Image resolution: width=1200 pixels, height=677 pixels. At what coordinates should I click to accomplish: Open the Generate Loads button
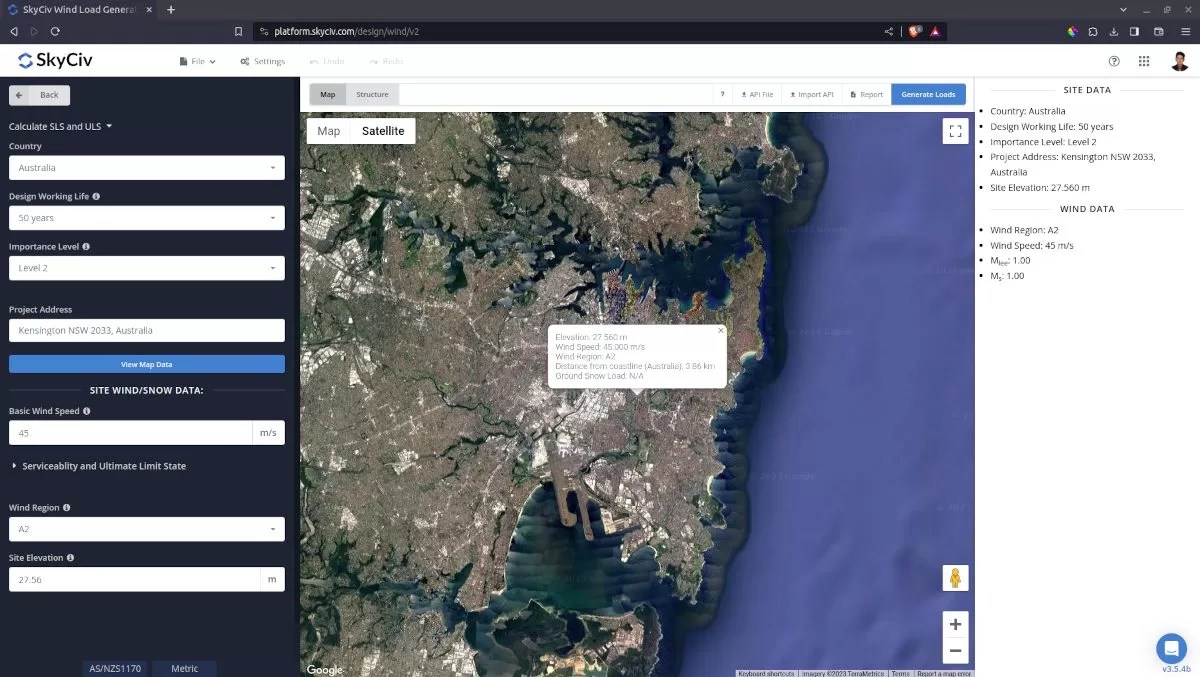point(928,93)
